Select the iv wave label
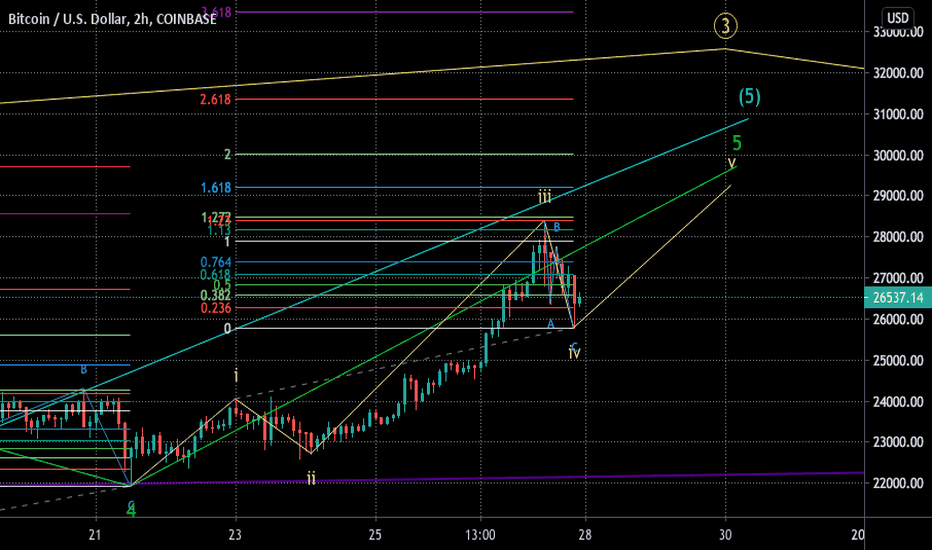The width and height of the screenshot is (932, 550). [574, 353]
